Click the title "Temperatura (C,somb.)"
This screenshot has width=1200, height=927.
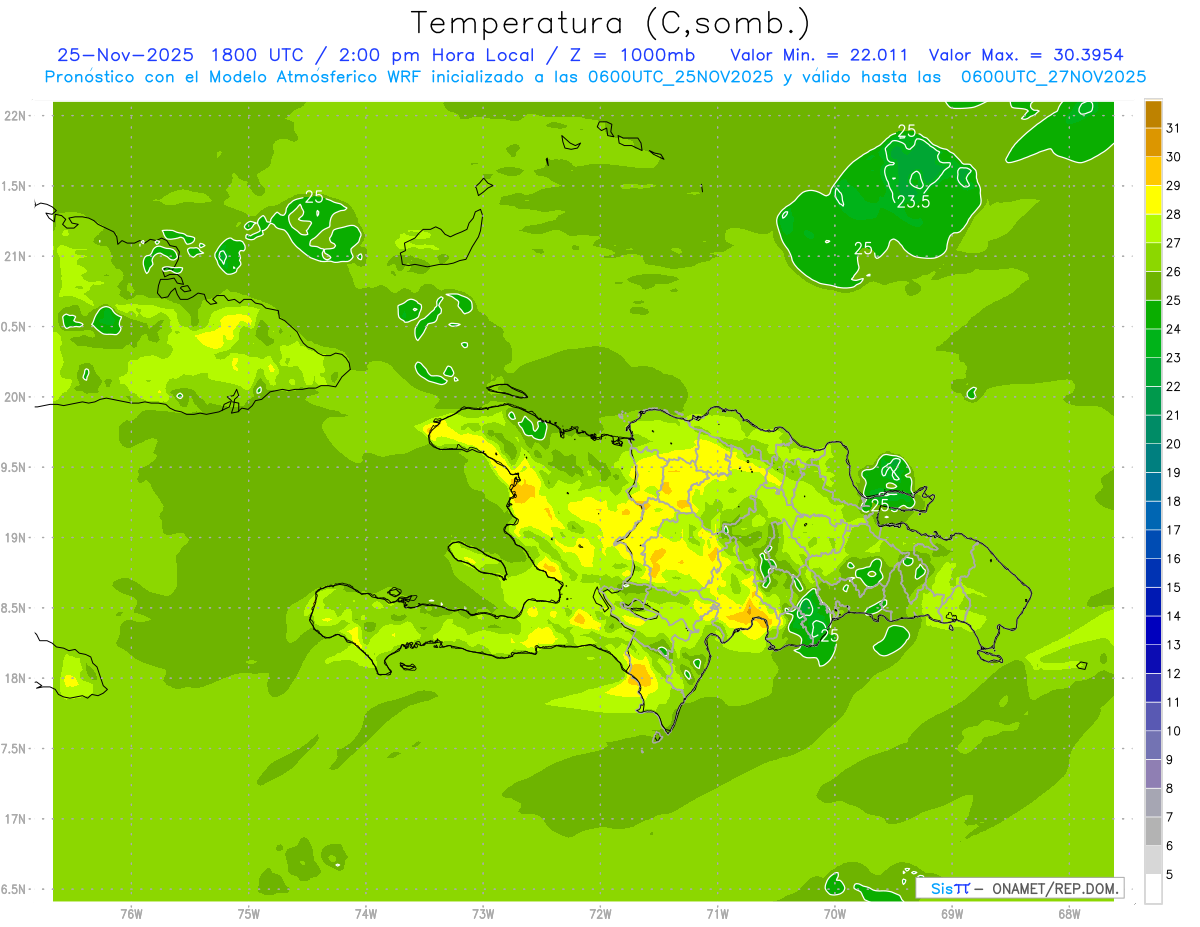point(610,24)
